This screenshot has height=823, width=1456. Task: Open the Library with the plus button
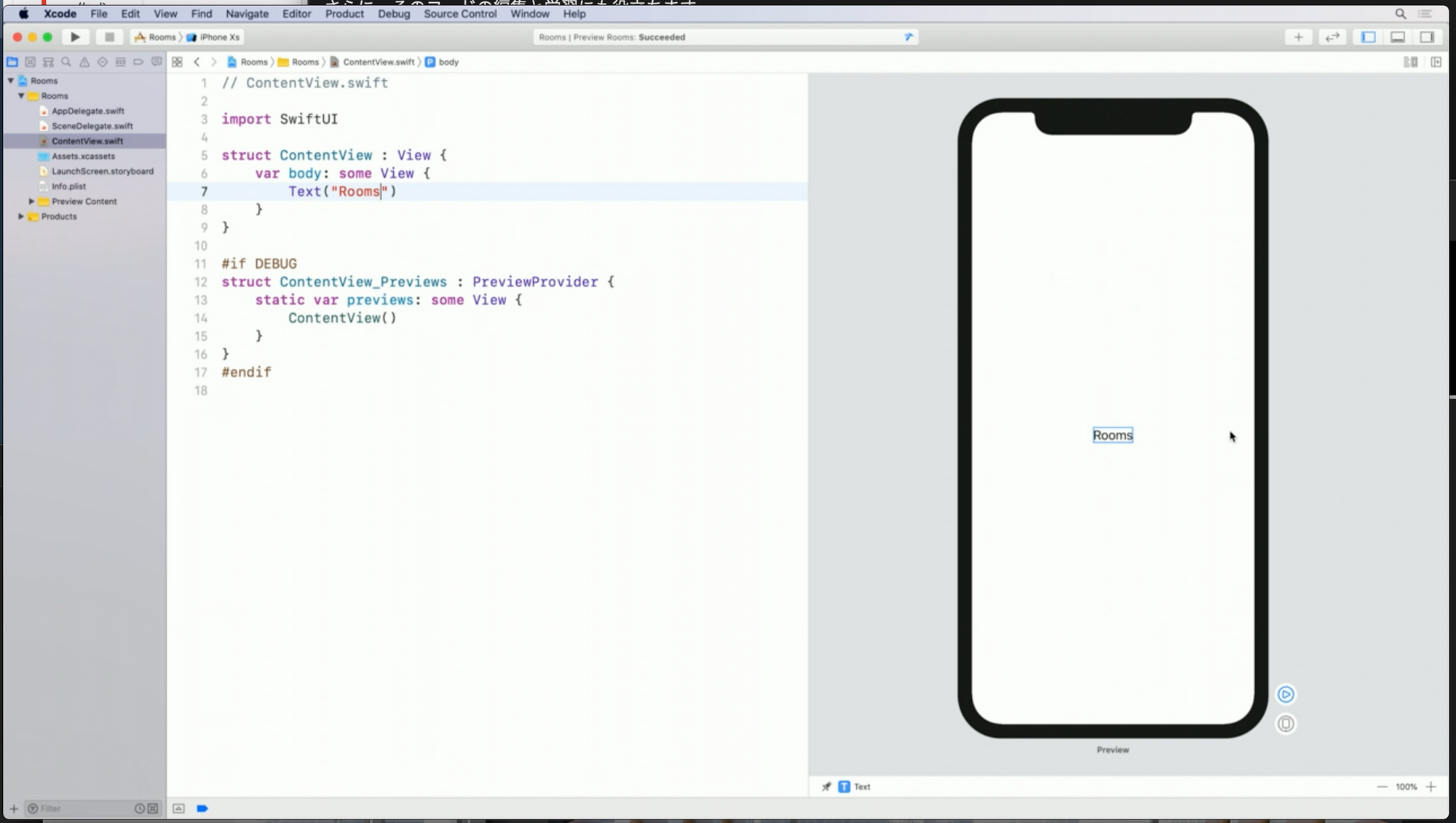click(1298, 37)
